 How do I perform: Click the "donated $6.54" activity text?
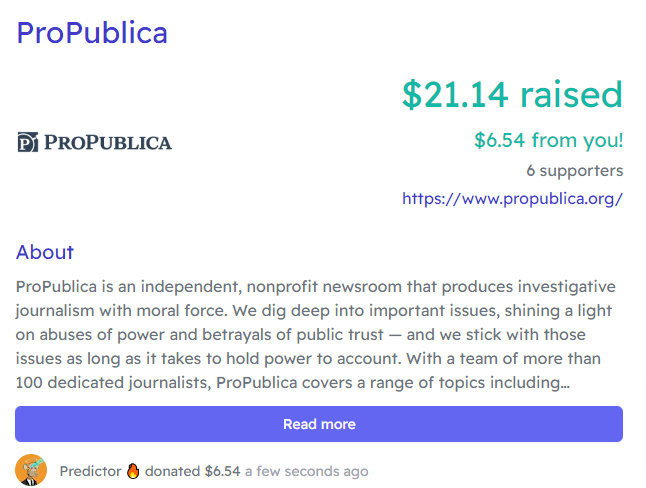click(192, 471)
